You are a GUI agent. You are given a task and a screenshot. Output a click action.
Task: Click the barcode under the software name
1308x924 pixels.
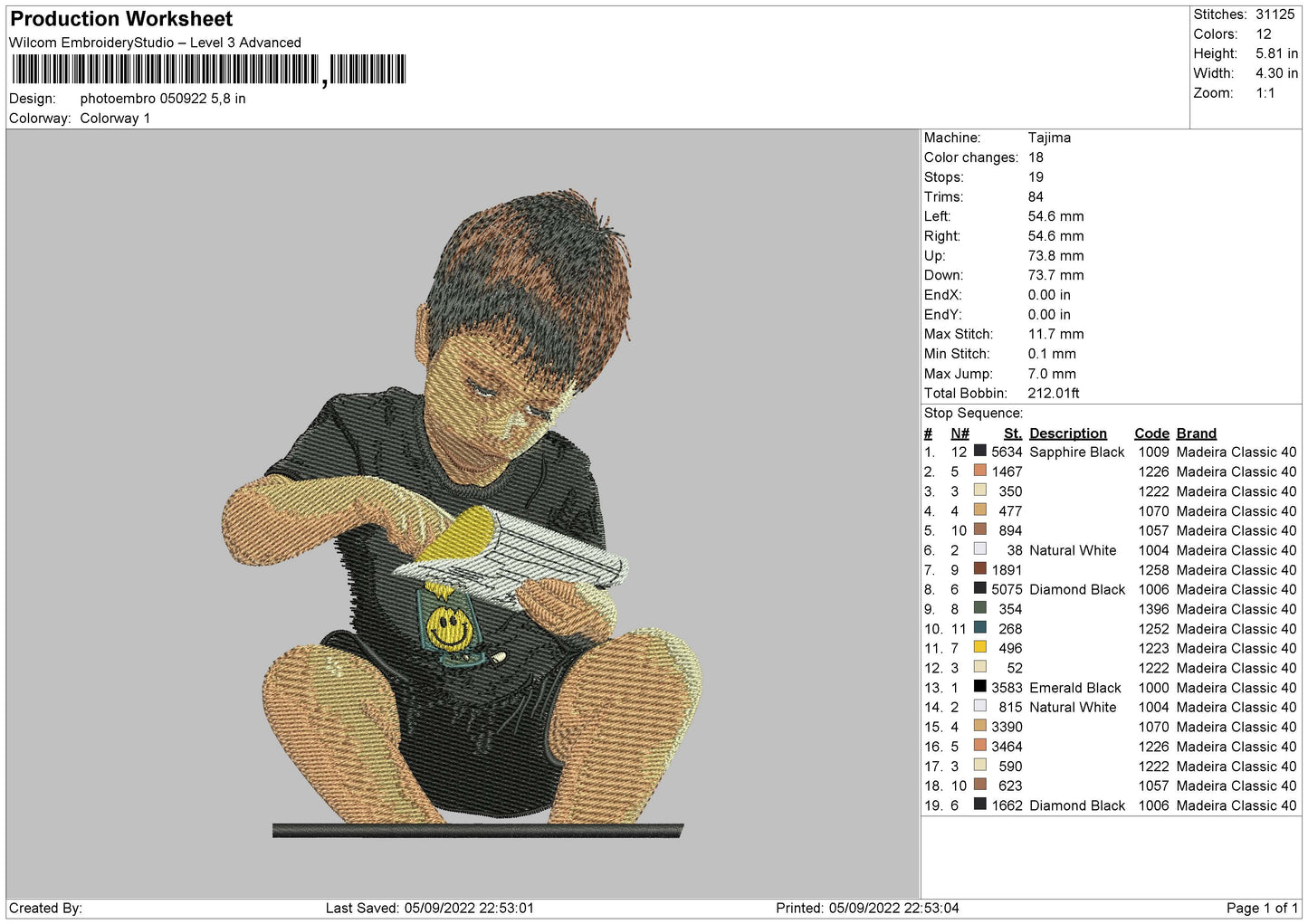click(x=208, y=70)
